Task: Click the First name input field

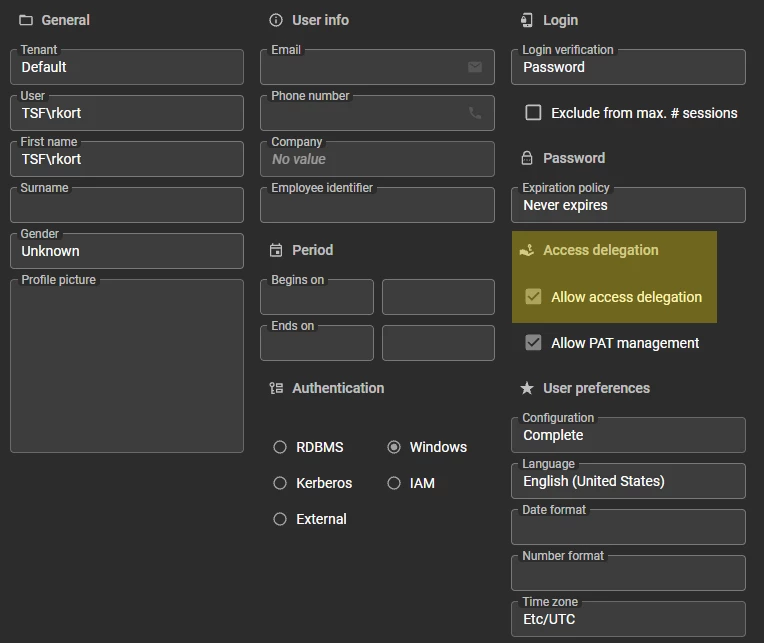Action: 127,159
